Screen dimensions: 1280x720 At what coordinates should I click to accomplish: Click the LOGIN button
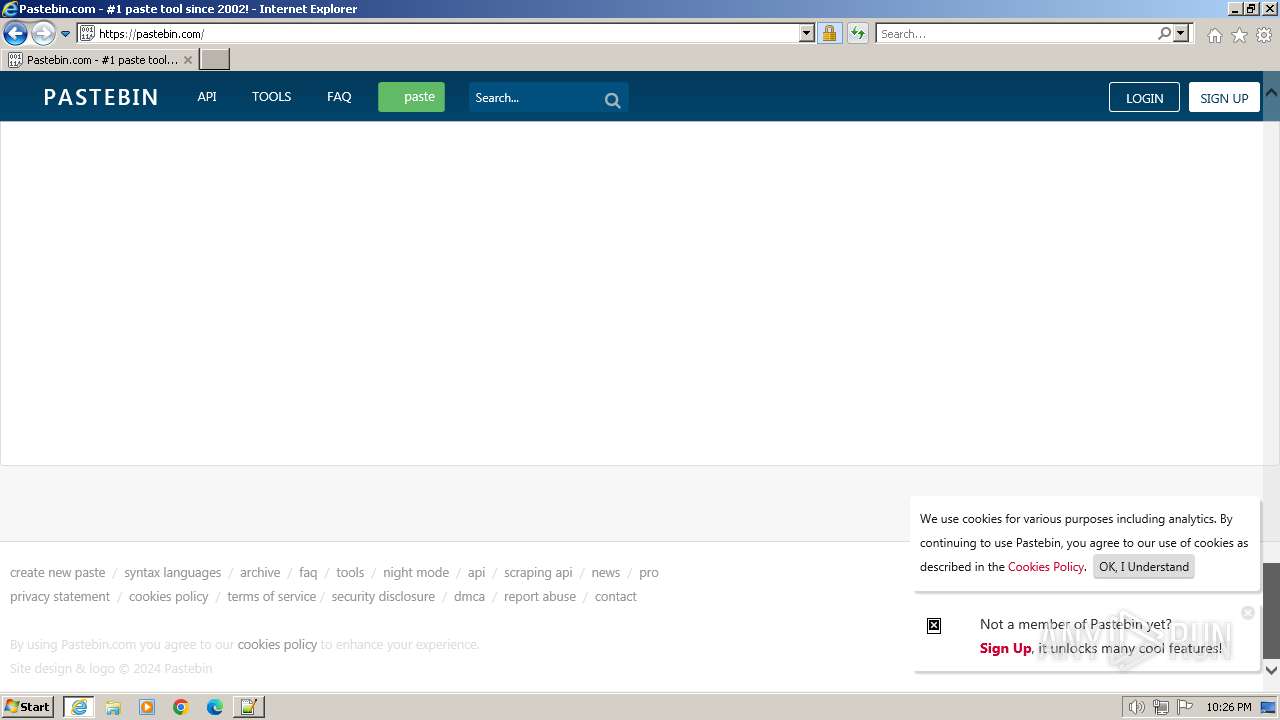[1144, 97]
